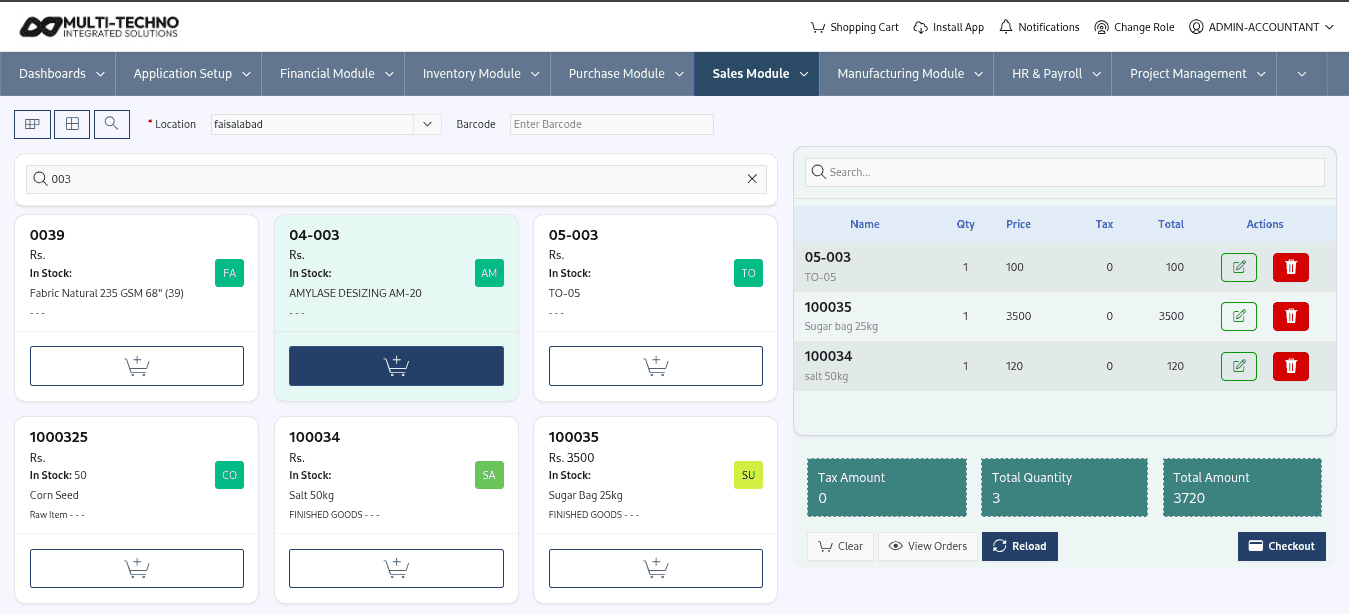This screenshot has height=614, width=1349.
Task: Expand the overflow chevron in navbar
Action: pyautogui.click(x=1301, y=74)
